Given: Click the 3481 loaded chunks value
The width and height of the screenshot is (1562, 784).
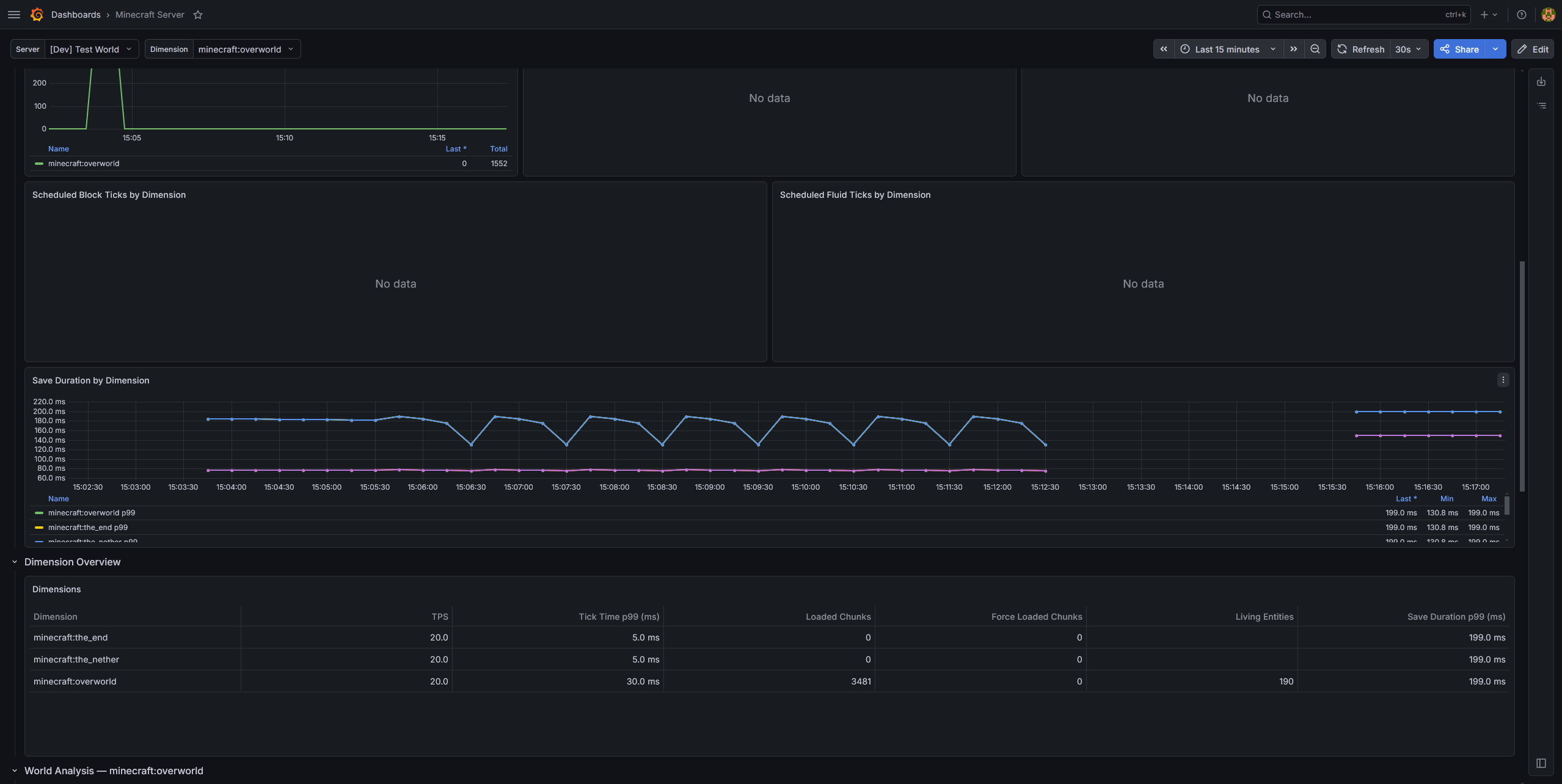Looking at the screenshot, I should click(x=861, y=681).
